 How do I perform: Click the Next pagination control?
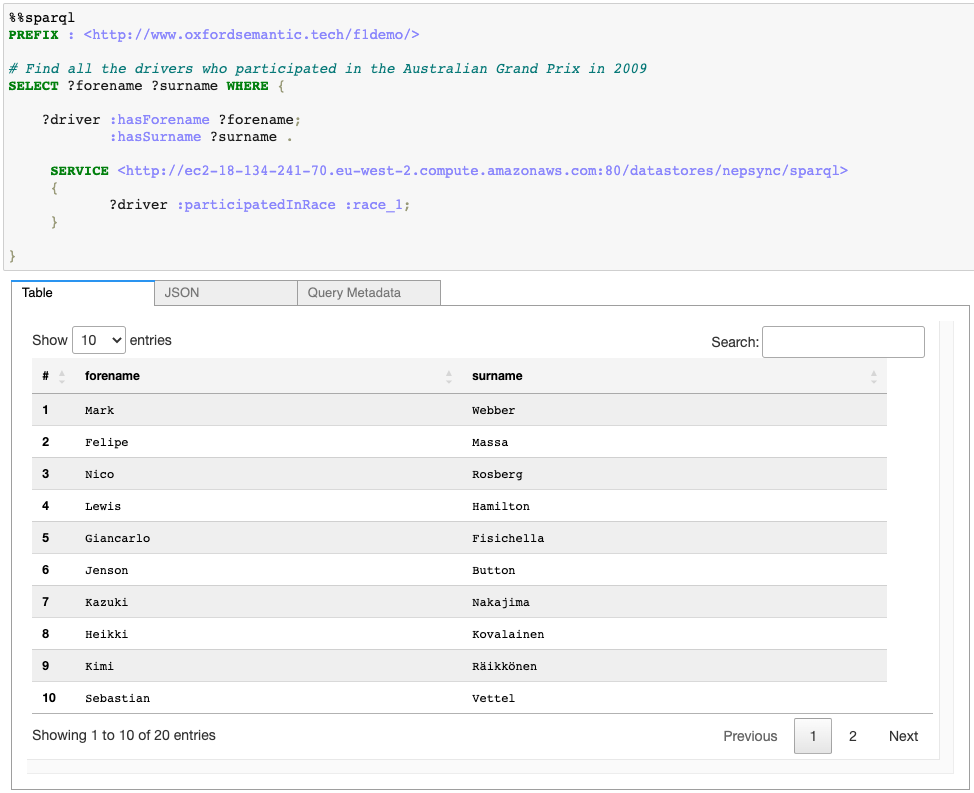pos(902,736)
